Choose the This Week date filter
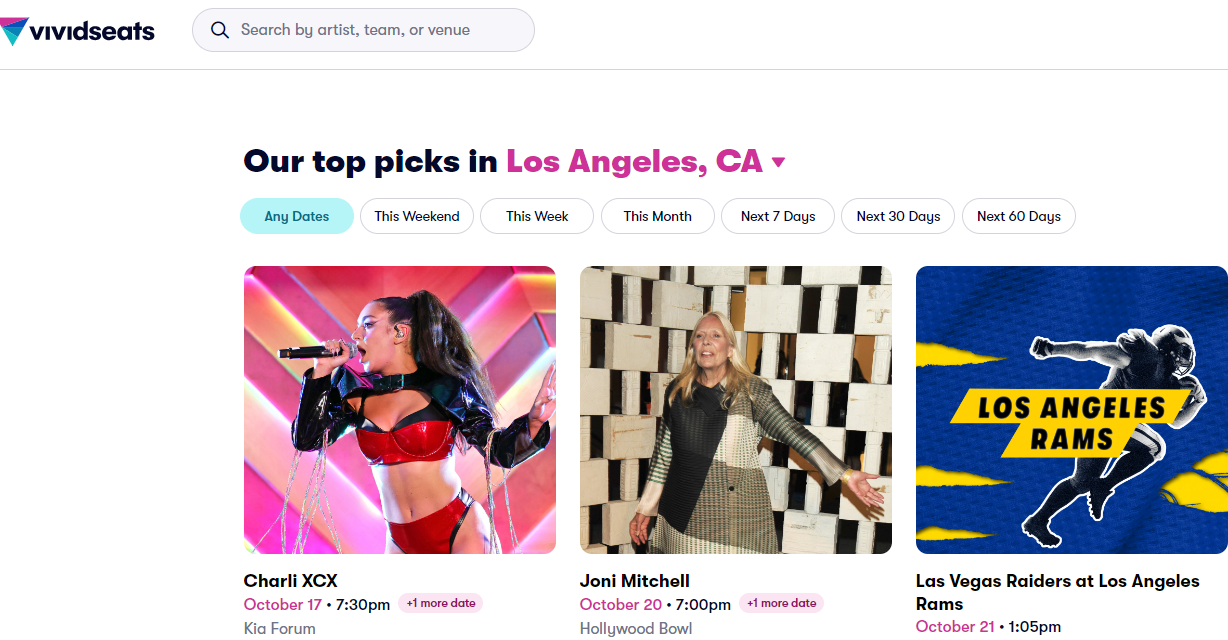This screenshot has height=640, width=1228. click(x=537, y=216)
